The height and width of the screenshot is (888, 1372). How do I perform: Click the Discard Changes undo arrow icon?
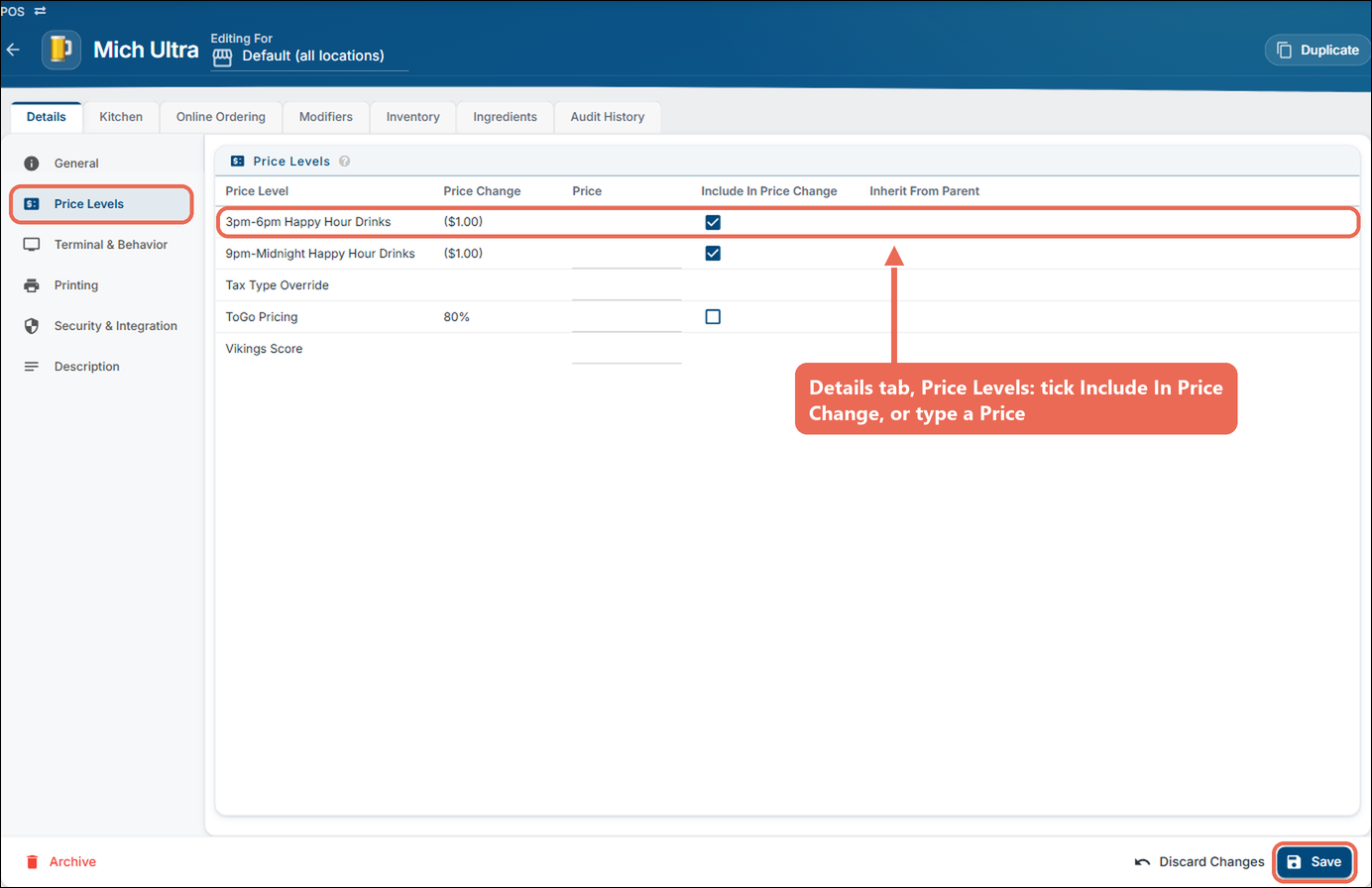1142,862
